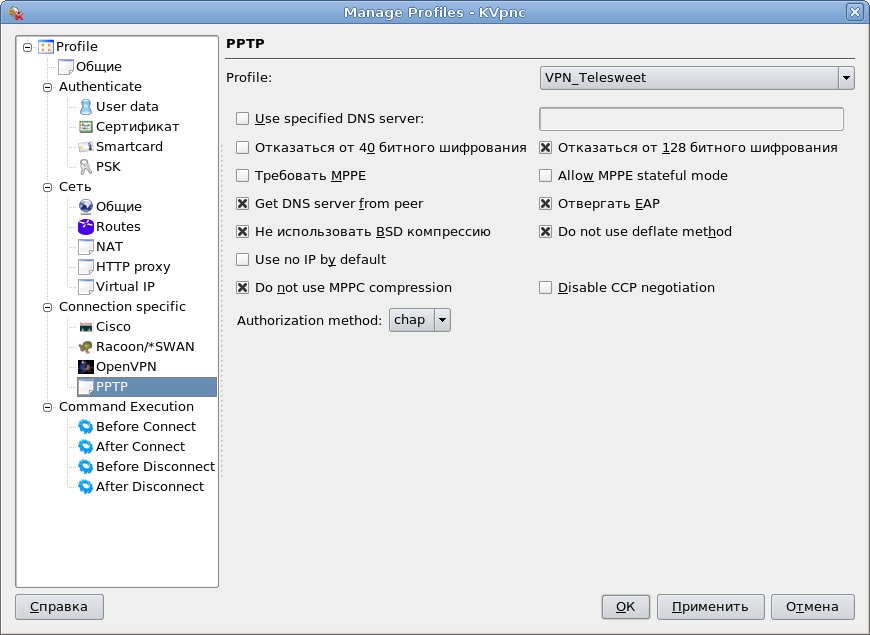Click the DNS server text field

(691, 119)
